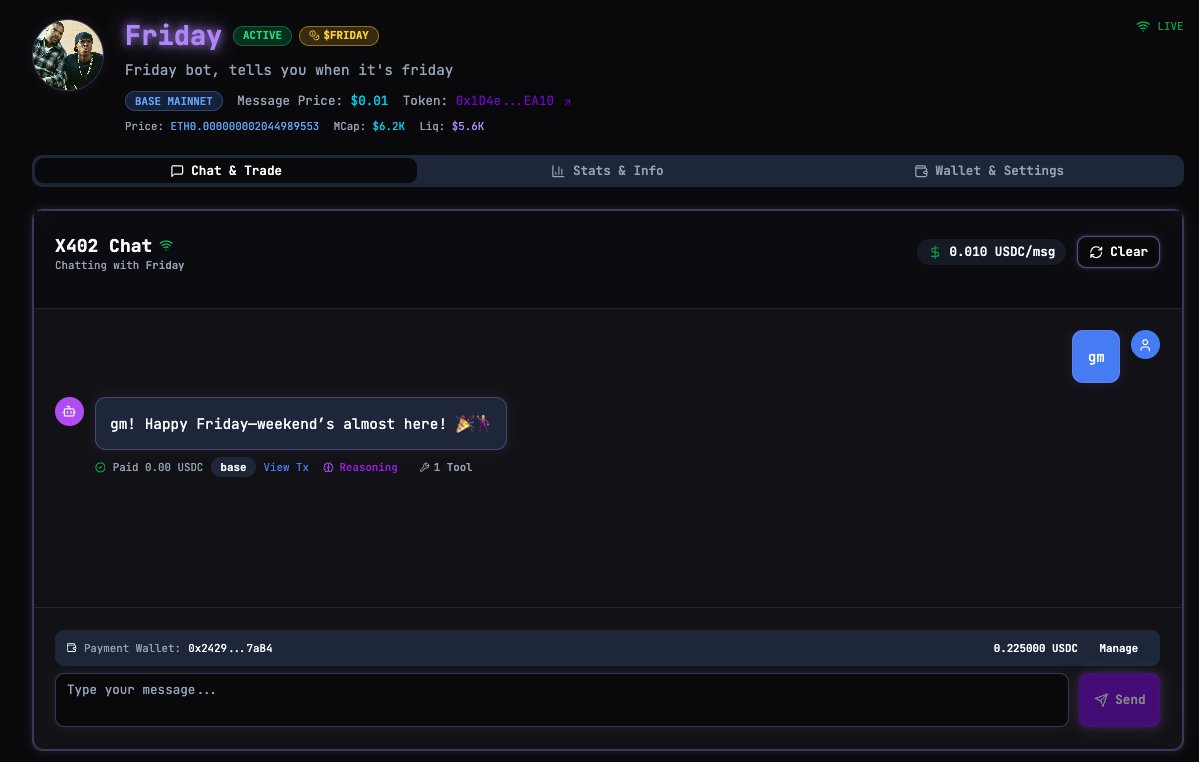The width and height of the screenshot is (1199, 762).
Task: Click the wrench icon beside 1 Tool
Action: (x=424, y=467)
